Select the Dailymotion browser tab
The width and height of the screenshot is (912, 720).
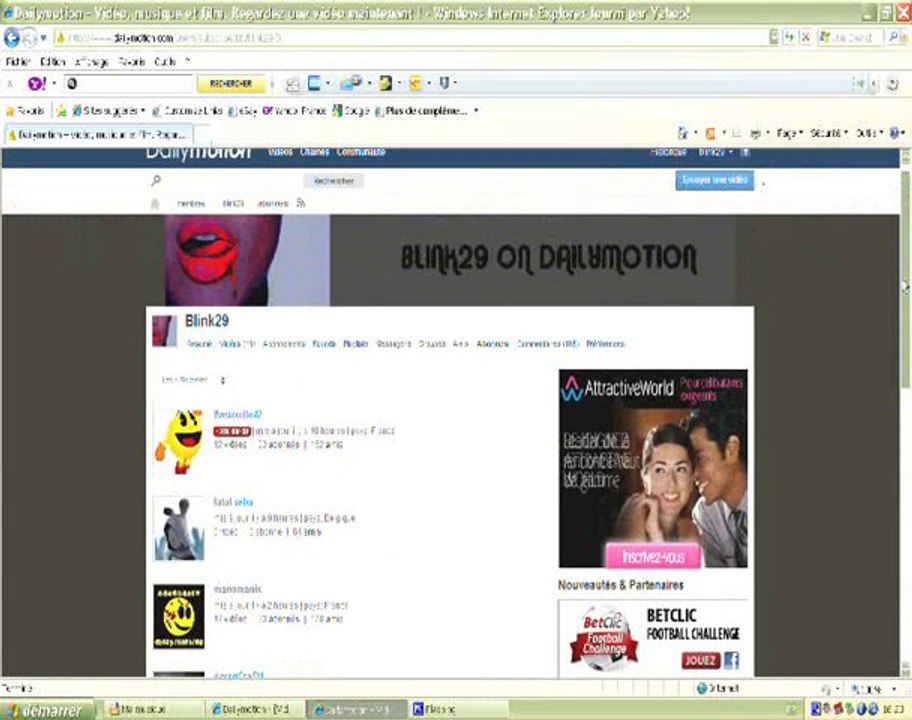pyautogui.click(x=99, y=135)
